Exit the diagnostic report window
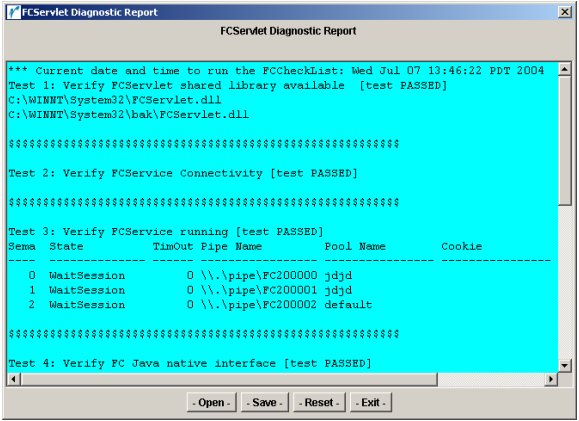 pyautogui.click(x=370, y=402)
